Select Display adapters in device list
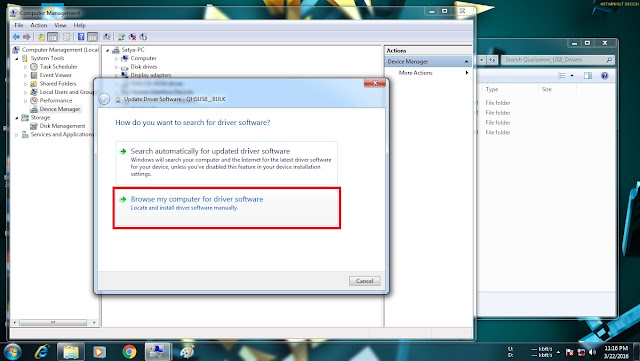 (x=151, y=75)
